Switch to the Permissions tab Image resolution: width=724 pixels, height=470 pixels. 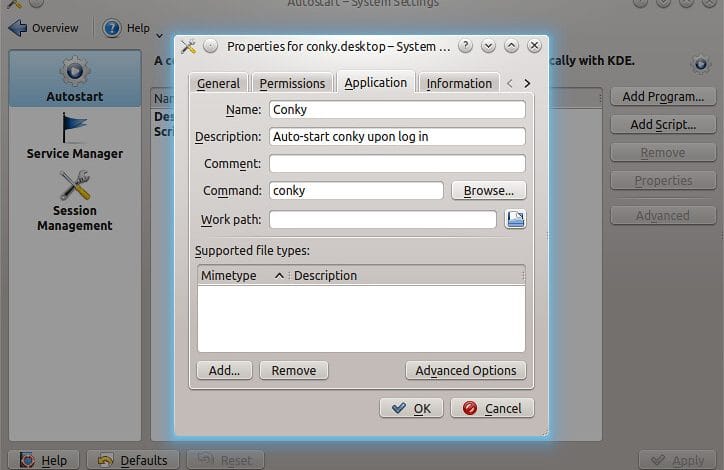[x=292, y=84]
